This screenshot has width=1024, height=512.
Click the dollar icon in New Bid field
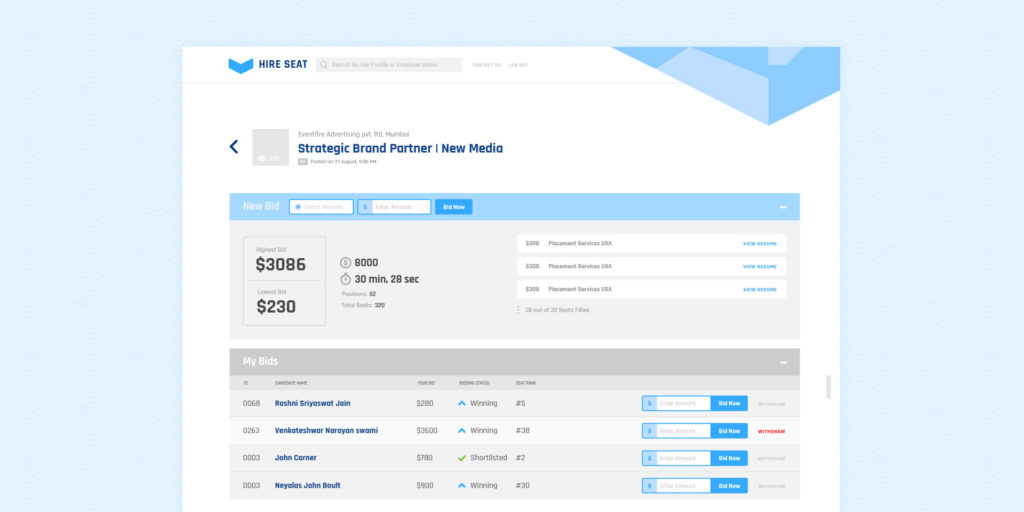(x=364, y=207)
